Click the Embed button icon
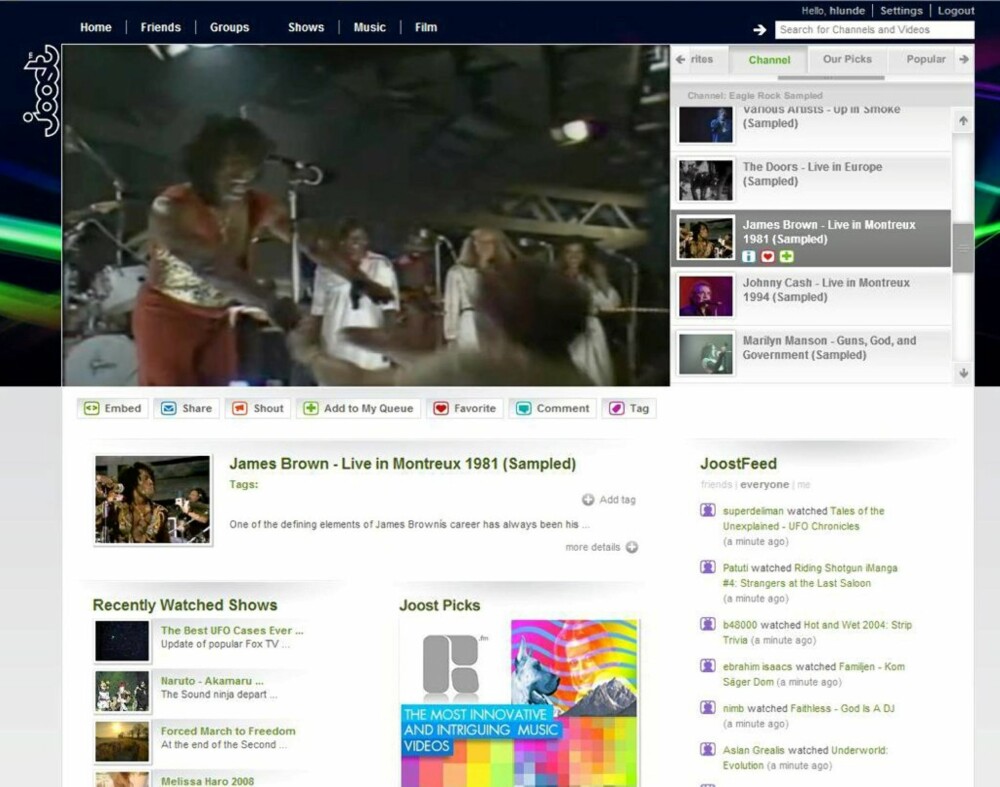Viewport: 1000px width, 787px height. pos(92,408)
